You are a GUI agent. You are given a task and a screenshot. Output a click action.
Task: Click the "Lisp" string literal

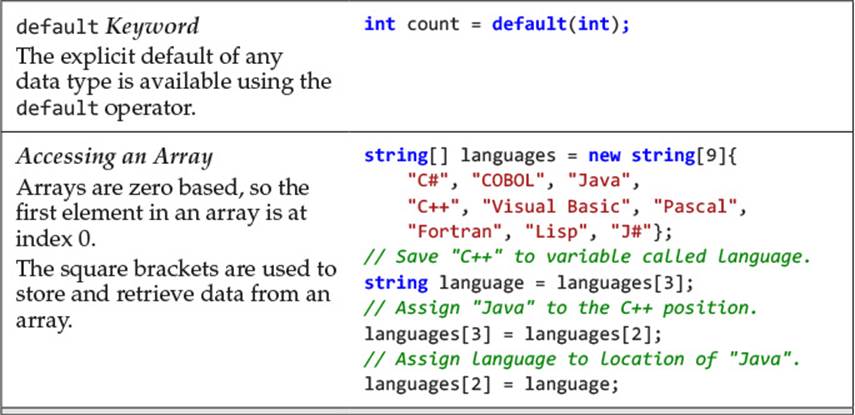point(556,232)
